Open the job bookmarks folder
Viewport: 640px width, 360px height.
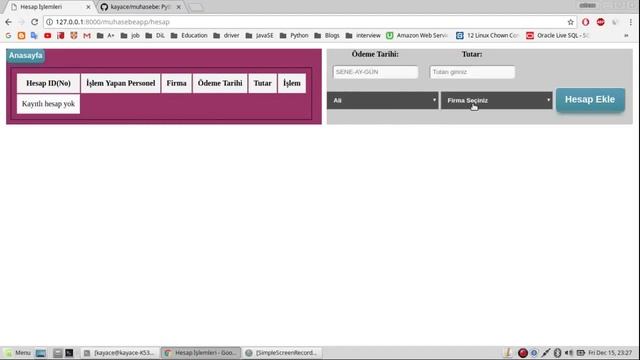tap(130, 36)
